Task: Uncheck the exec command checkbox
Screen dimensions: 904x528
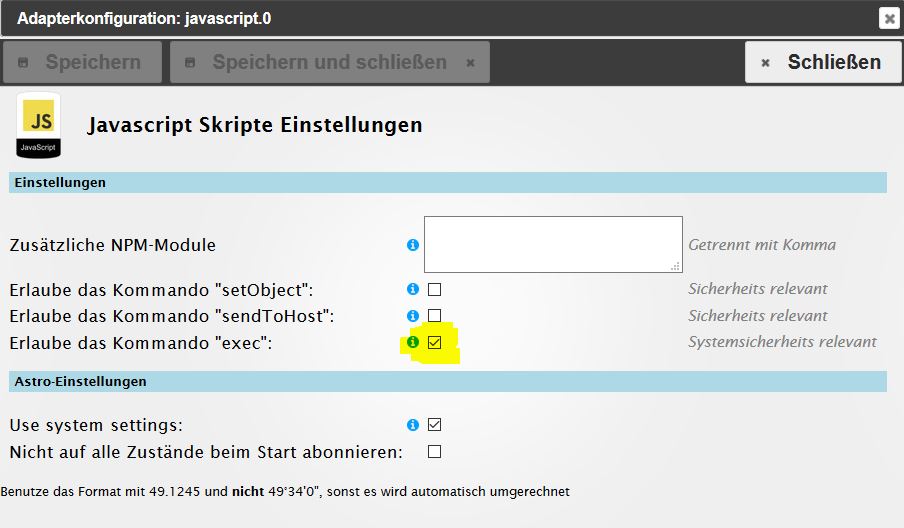Action: point(435,342)
